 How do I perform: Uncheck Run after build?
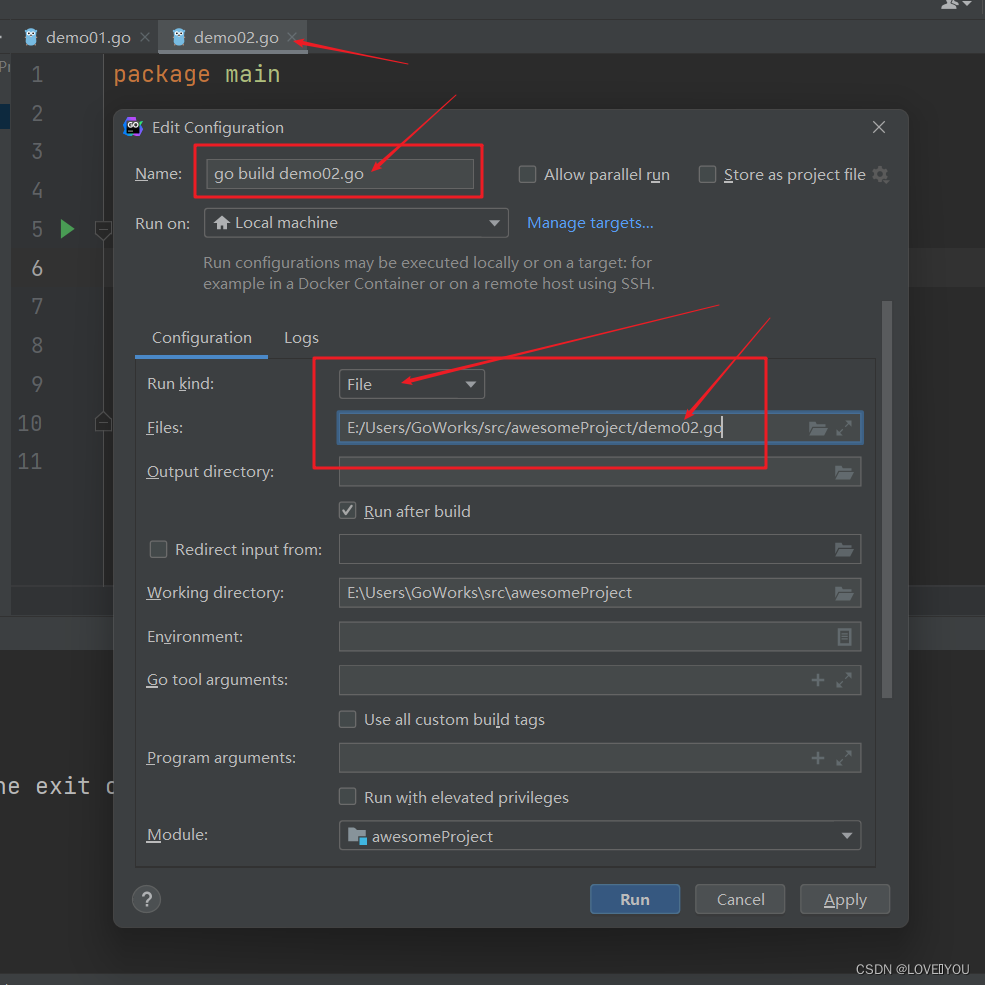[x=347, y=510]
